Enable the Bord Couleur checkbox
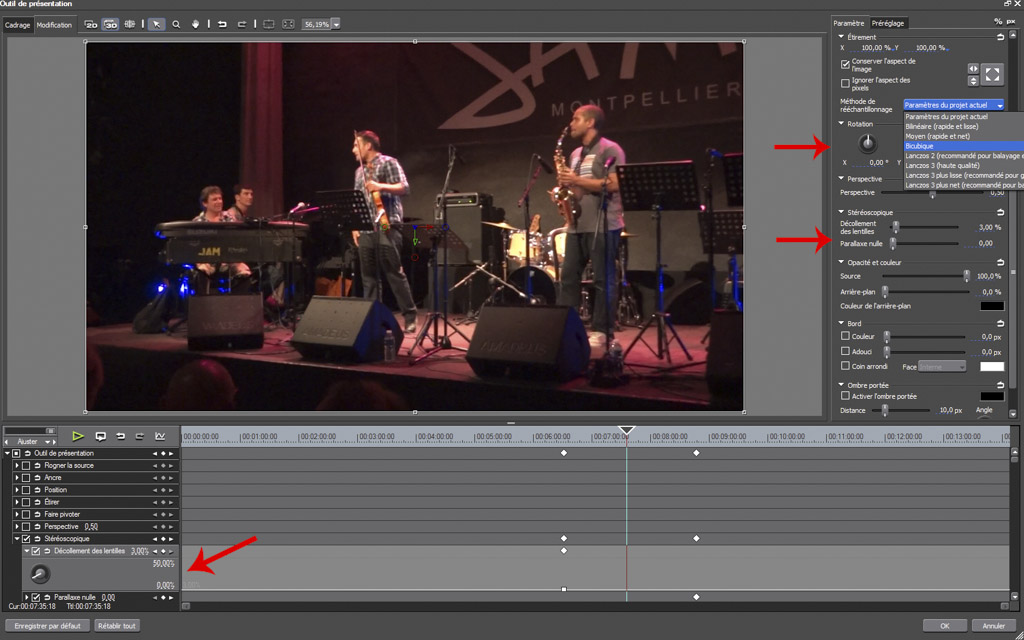 pyautogui.click(x=845, y=336)
